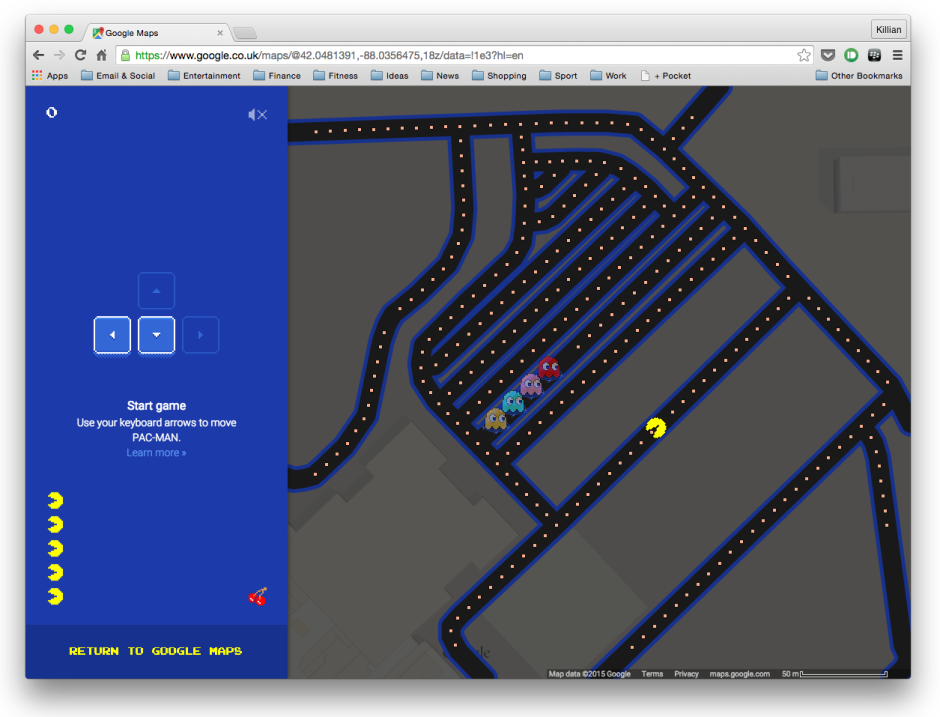The width and height of the screenshot is (940, 717).
Task: Open the Finance bookmarks folder
Action: [277, 76]
